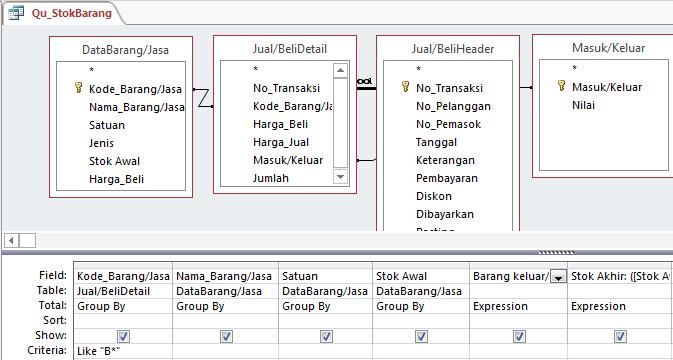Viewport: 673px width, 360px height.
Task: Click Total cell Group By under Satuan
Action: pyautogui.click(x=326, y=306)
